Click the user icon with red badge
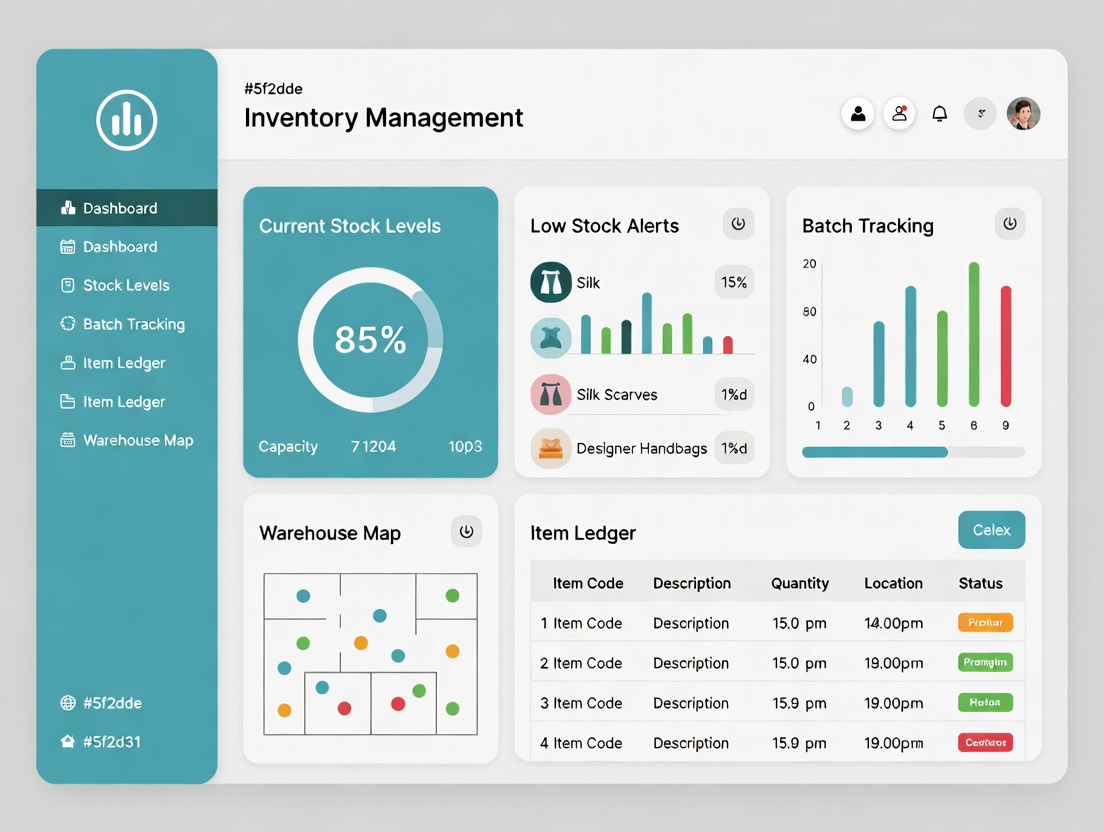 (x=899, y=114)
